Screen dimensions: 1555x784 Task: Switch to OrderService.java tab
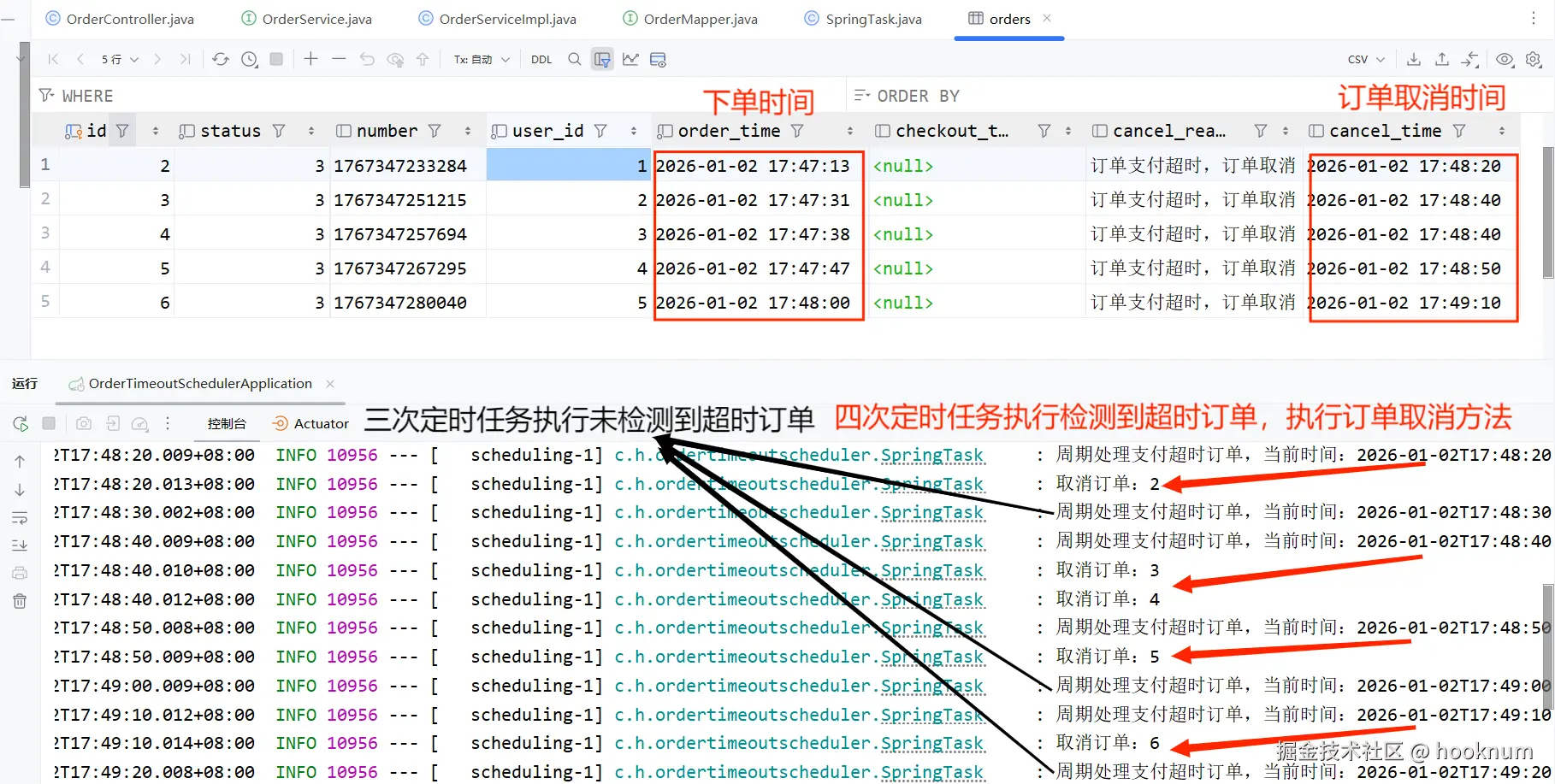[307, 19]
